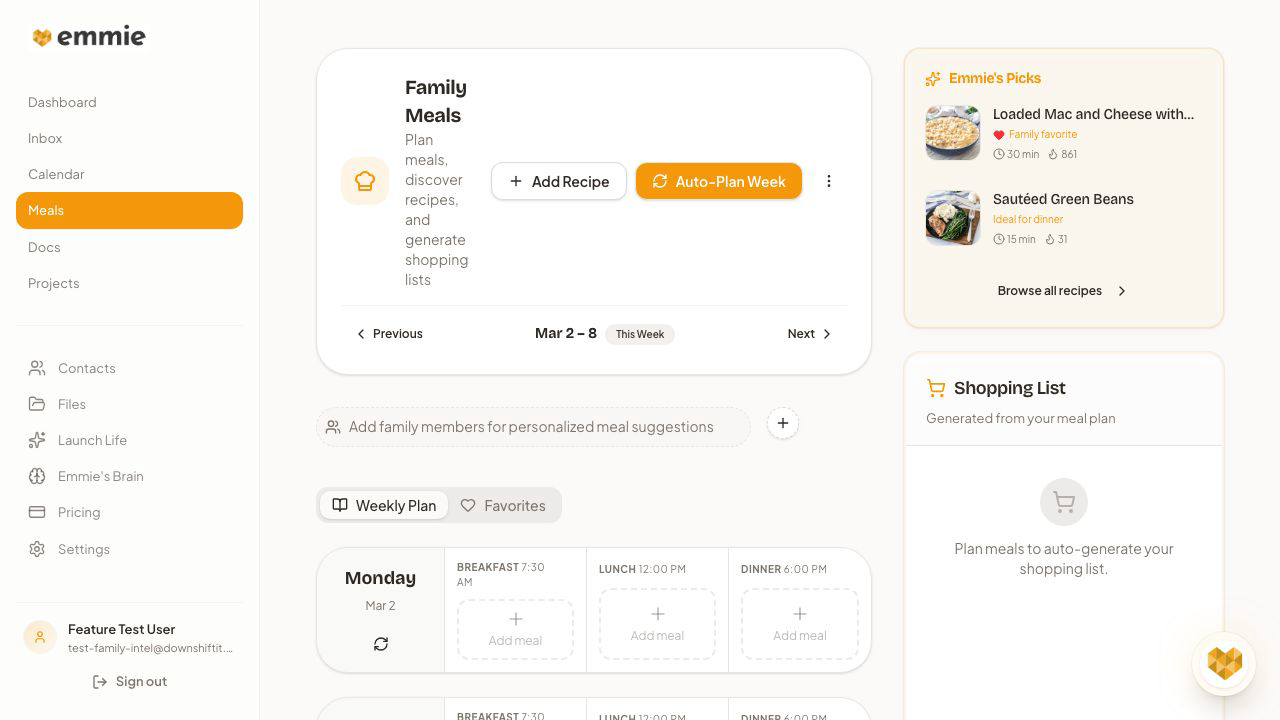This screenshot has height=720, width=1280.
Task: Click the Auto-Plan Week button
Action: coord(719,181)
